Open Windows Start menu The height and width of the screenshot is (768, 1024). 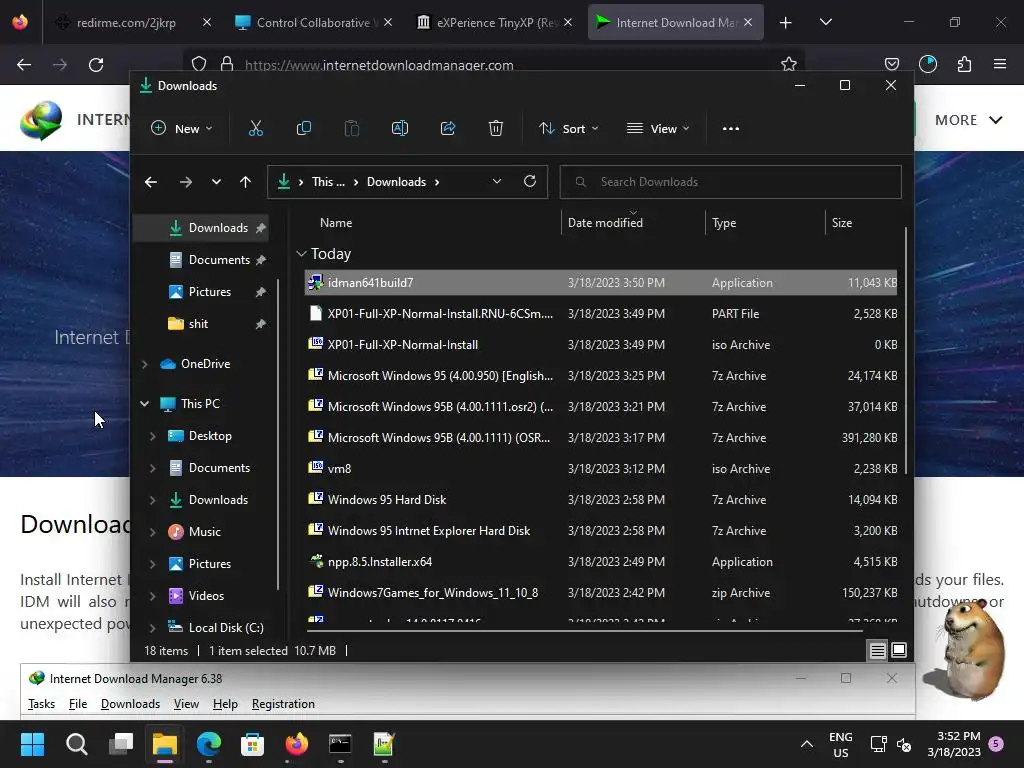(32, 744)
